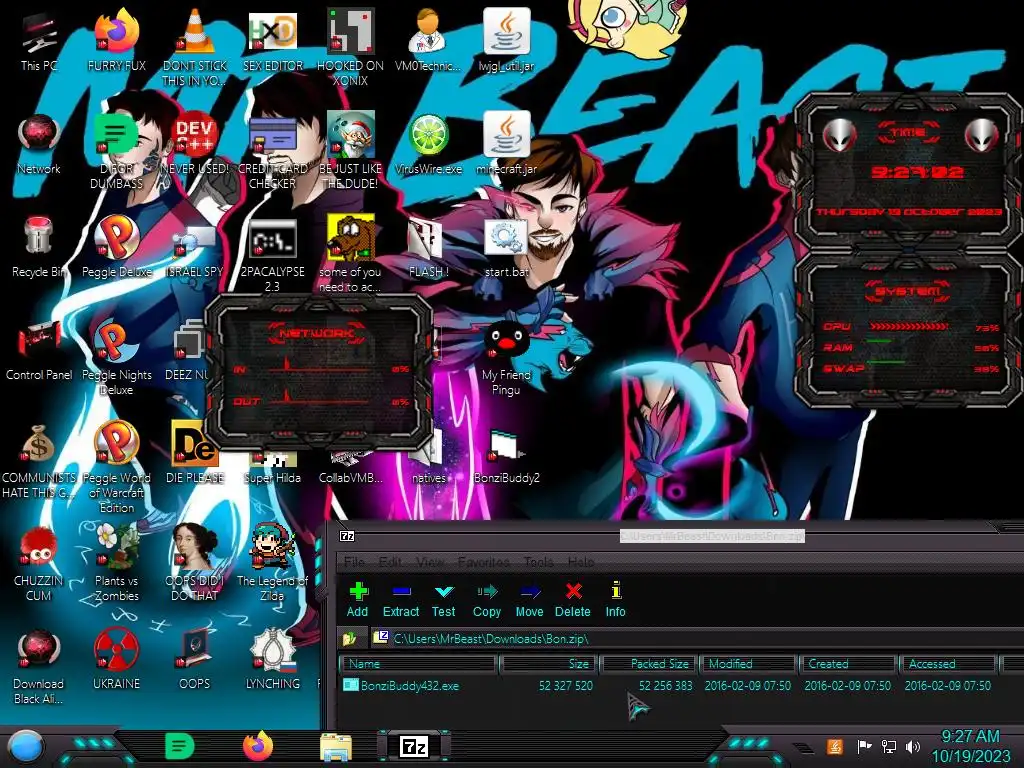This screenshot has width=1024, height=768.
Task: Click the 7z icon in window title bar
Action: pyautogui.click(x=347, y=536)
